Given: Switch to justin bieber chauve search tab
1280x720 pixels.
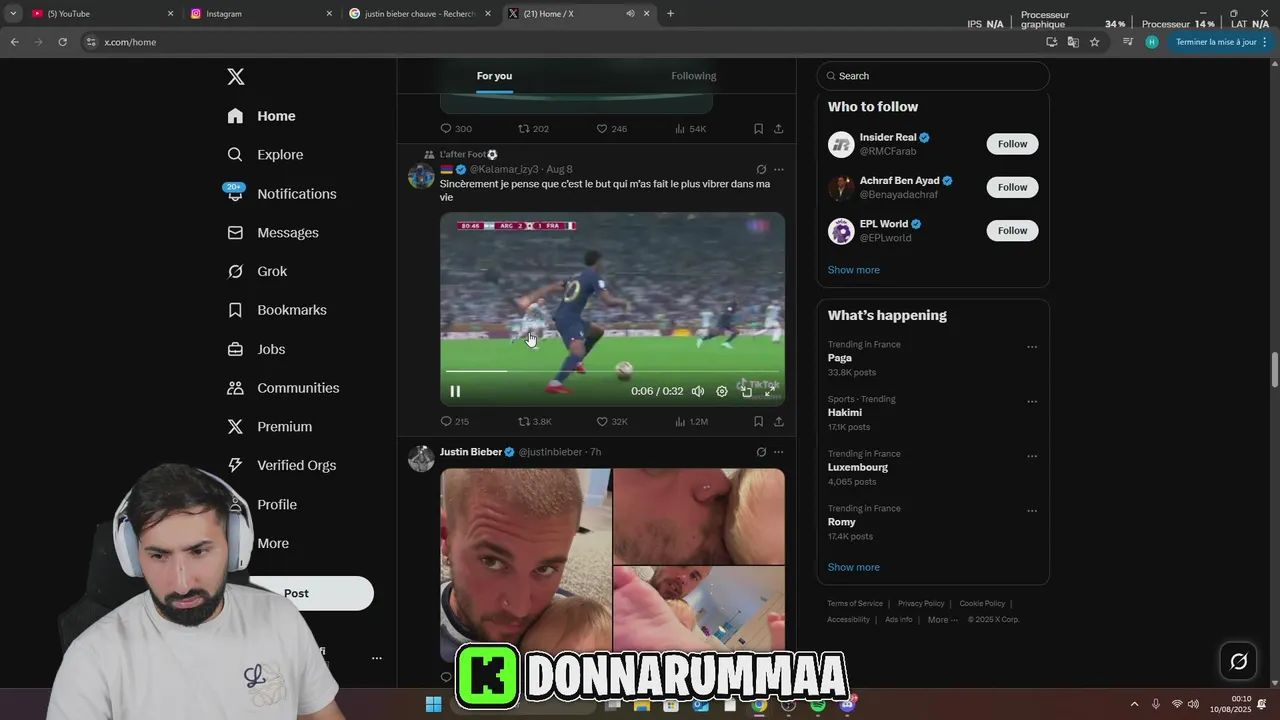Looking at the screenshot, I should tap(421, 14).
